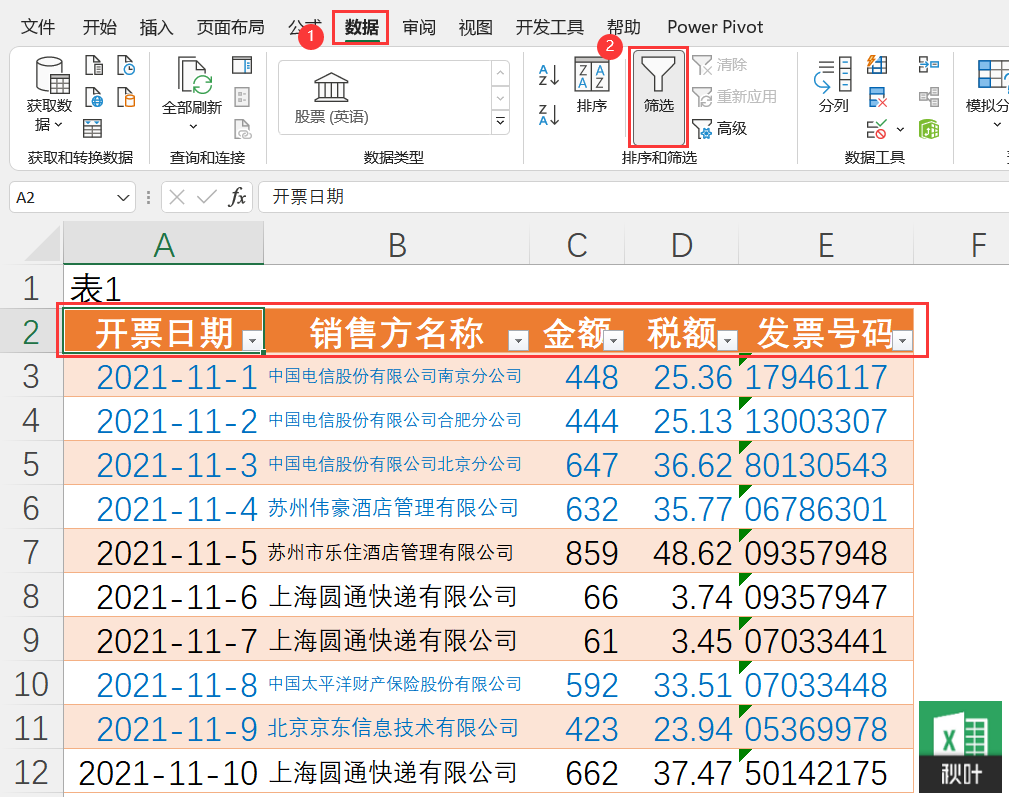The height and width of the screenshot is (797, 1009).
Task: Switch to the 插入 tab
Action: click(x=156, y=27)
